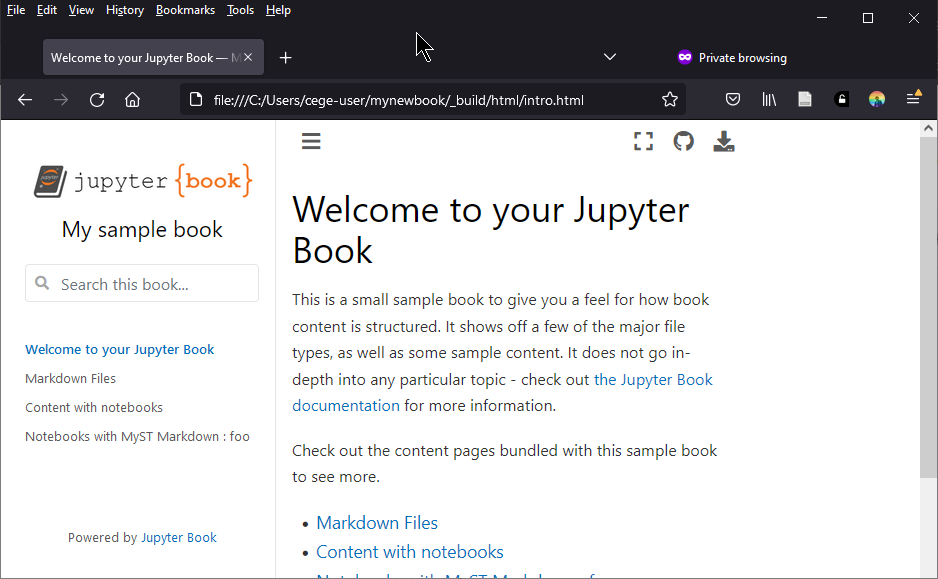This screenshot has width=938, height=579.
Task: Open the History menu
Action: pyautogui.click(x=124, y=10)
